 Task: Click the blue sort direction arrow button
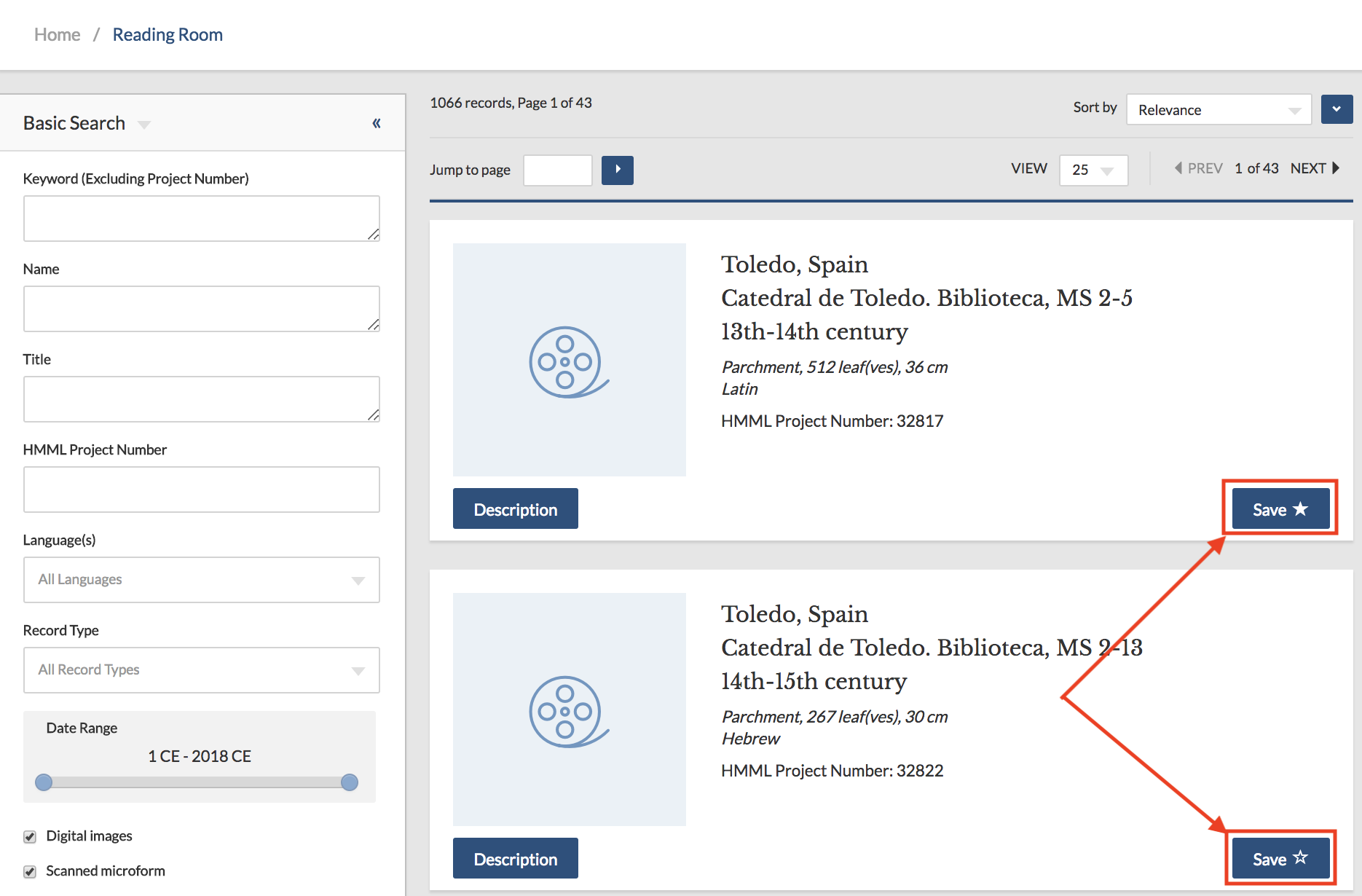click(x=1337, y=109)
